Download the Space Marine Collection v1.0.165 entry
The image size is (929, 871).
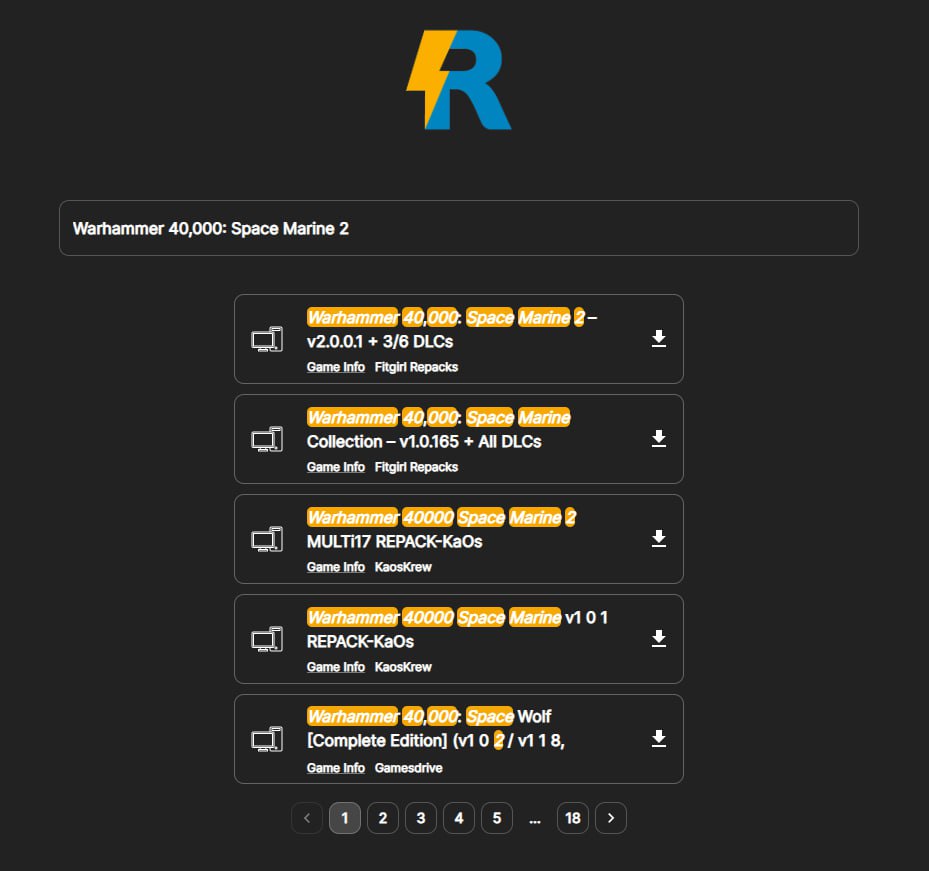[658, 439]
